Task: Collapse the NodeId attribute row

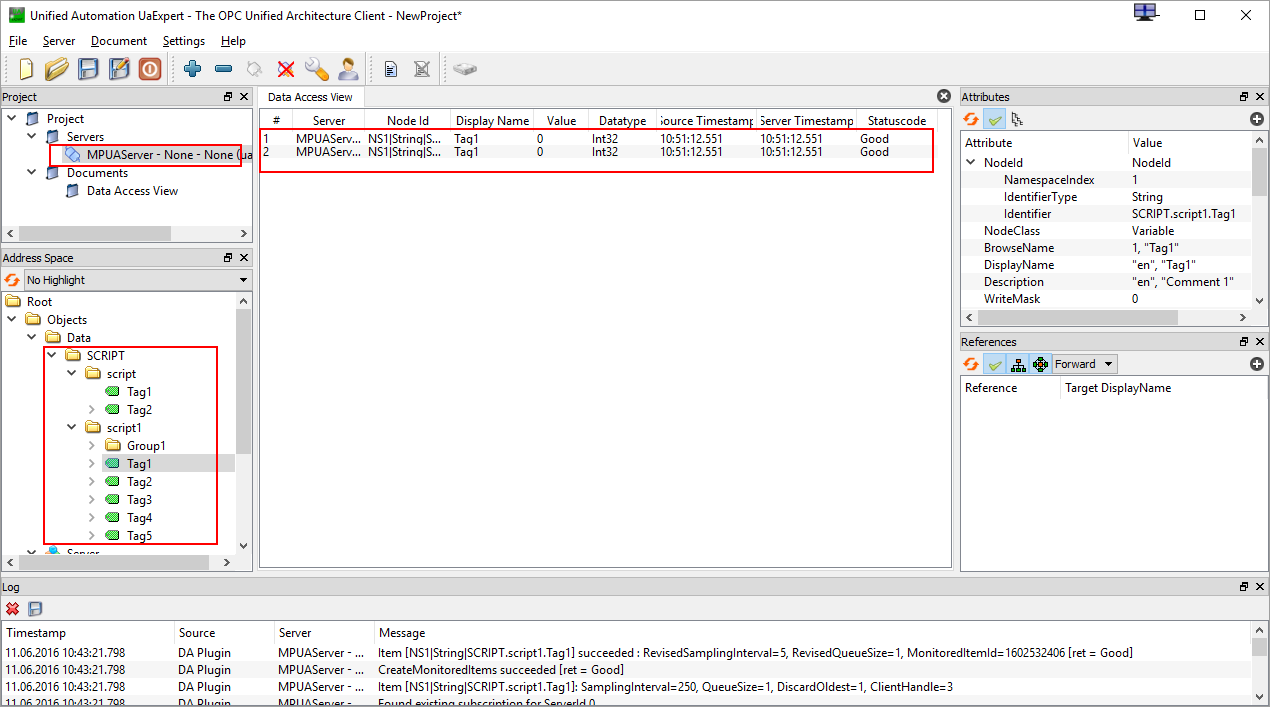Action: coord(970,163)
